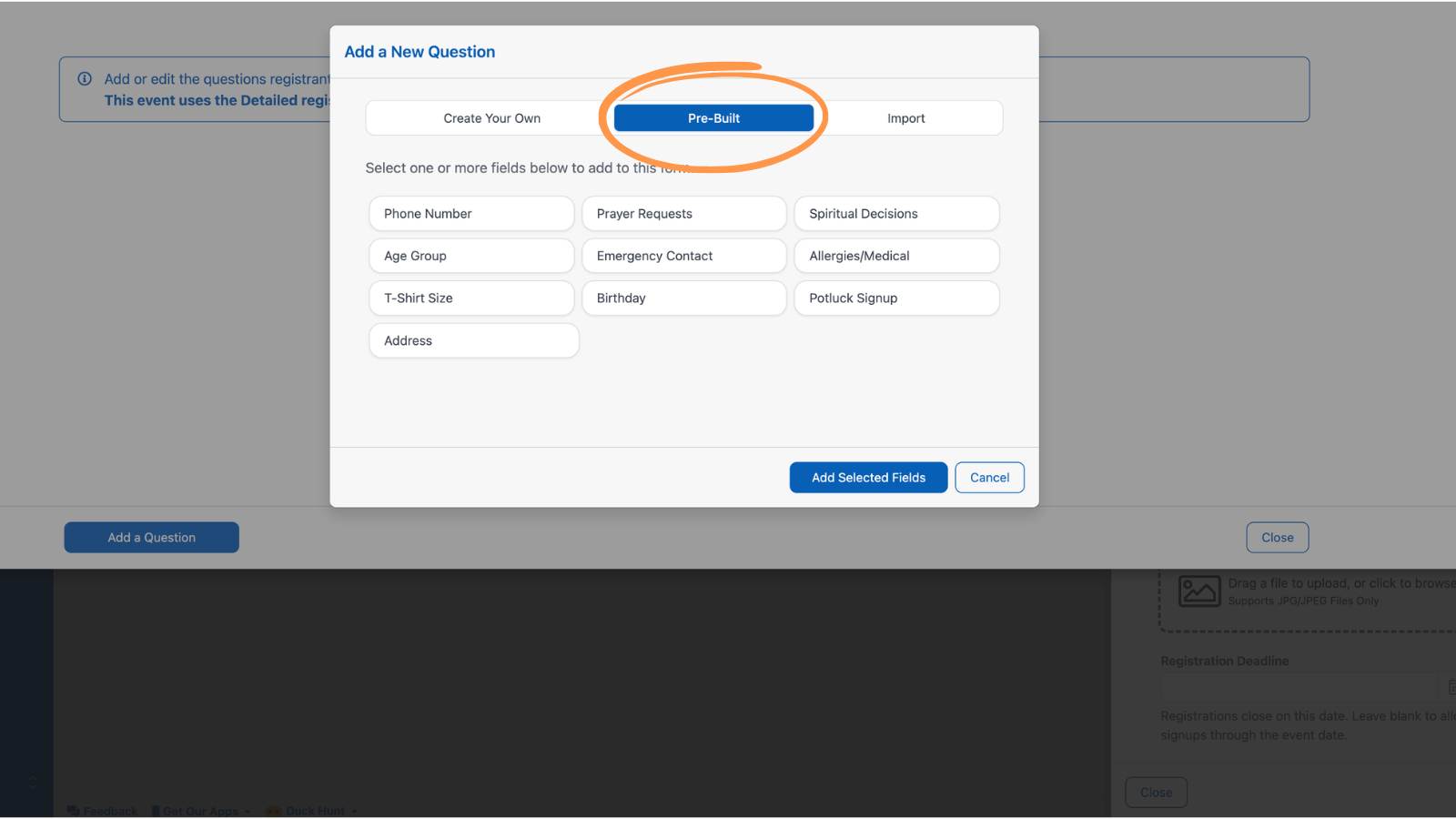
Task: Click the info icon in the banner
Action: [85, 79]
